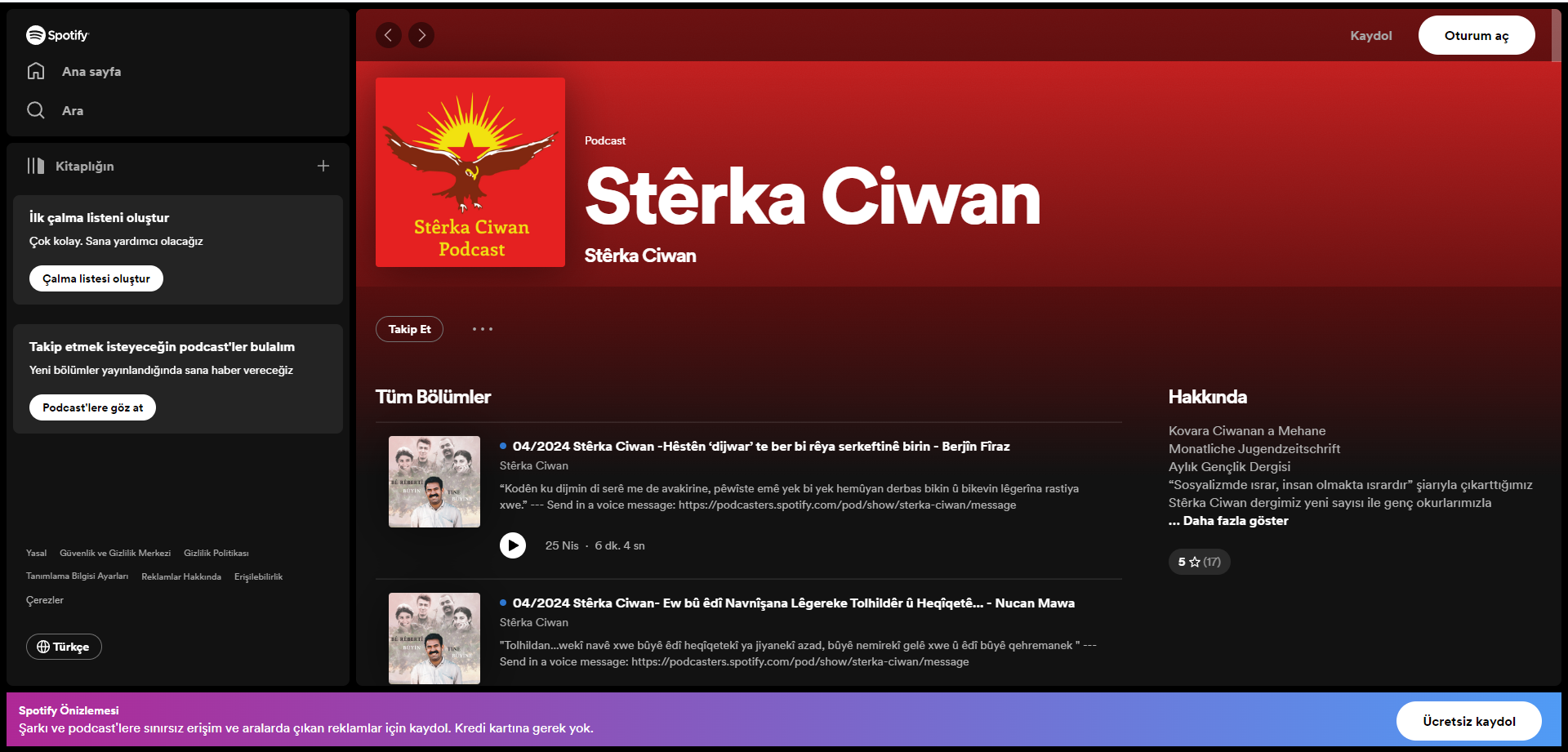Click the Kitaplığın library icon
Image resolution: width=1568 pixels, height=752 pixels.
(36, 166)
